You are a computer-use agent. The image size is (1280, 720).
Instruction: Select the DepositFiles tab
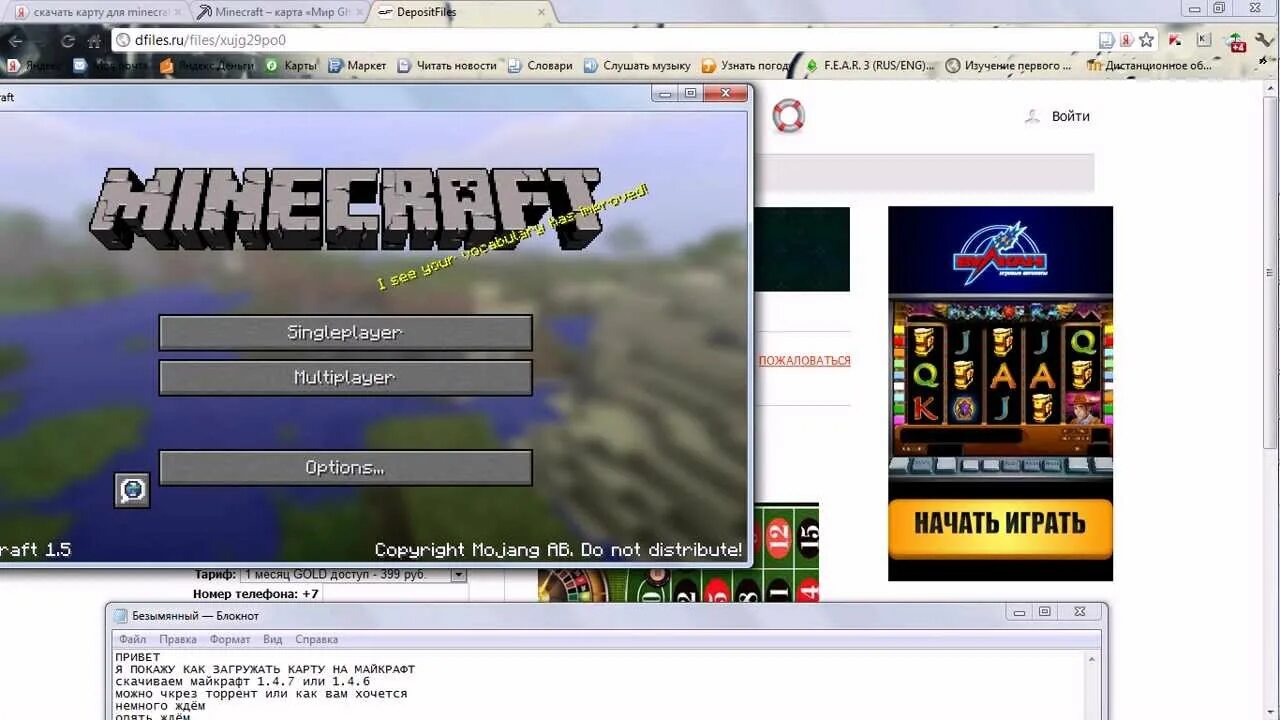click(463, 12)
